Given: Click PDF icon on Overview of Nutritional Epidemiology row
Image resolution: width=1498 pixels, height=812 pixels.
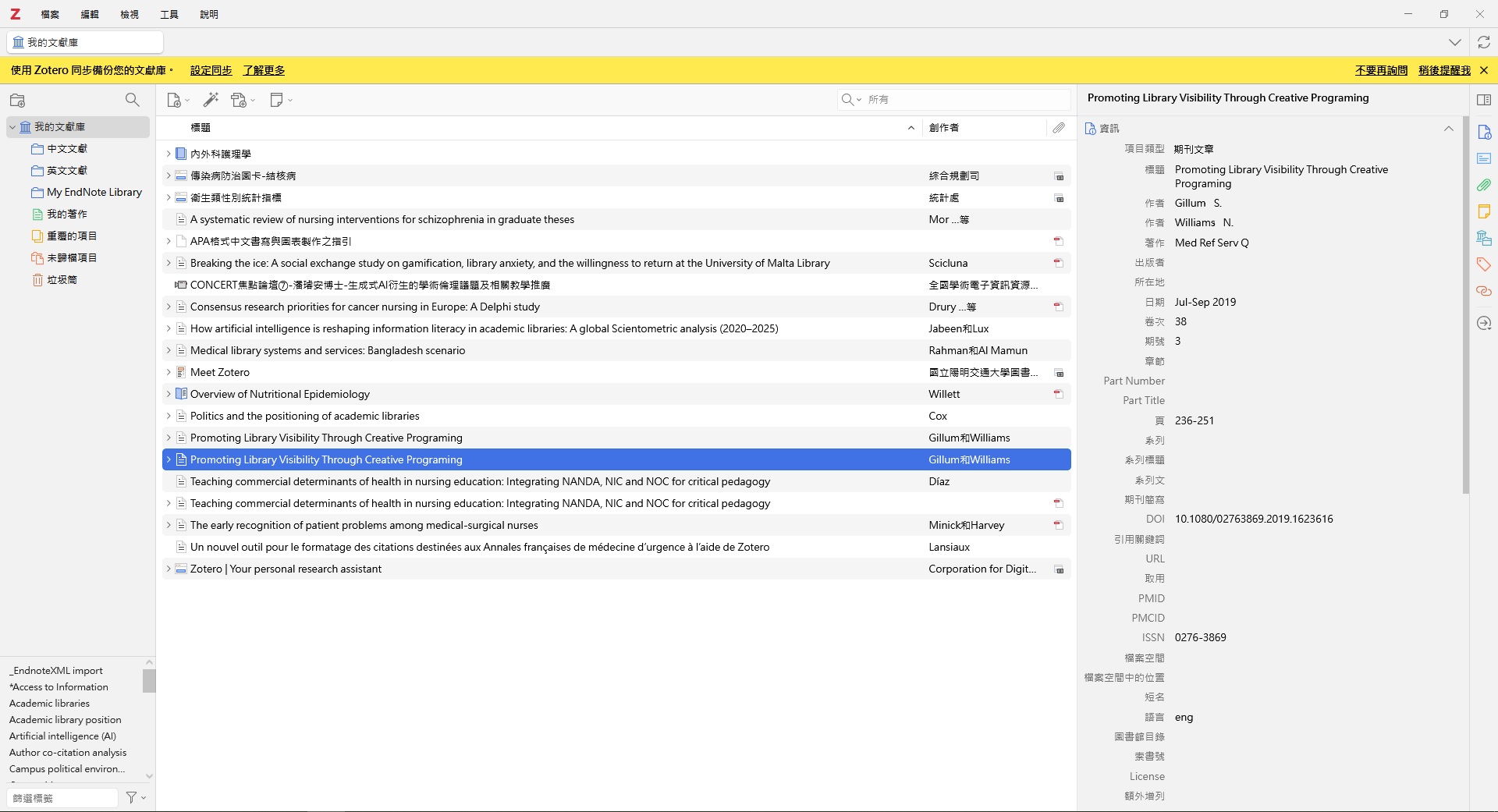Looking at the screenshot, I should point(1059,394).
